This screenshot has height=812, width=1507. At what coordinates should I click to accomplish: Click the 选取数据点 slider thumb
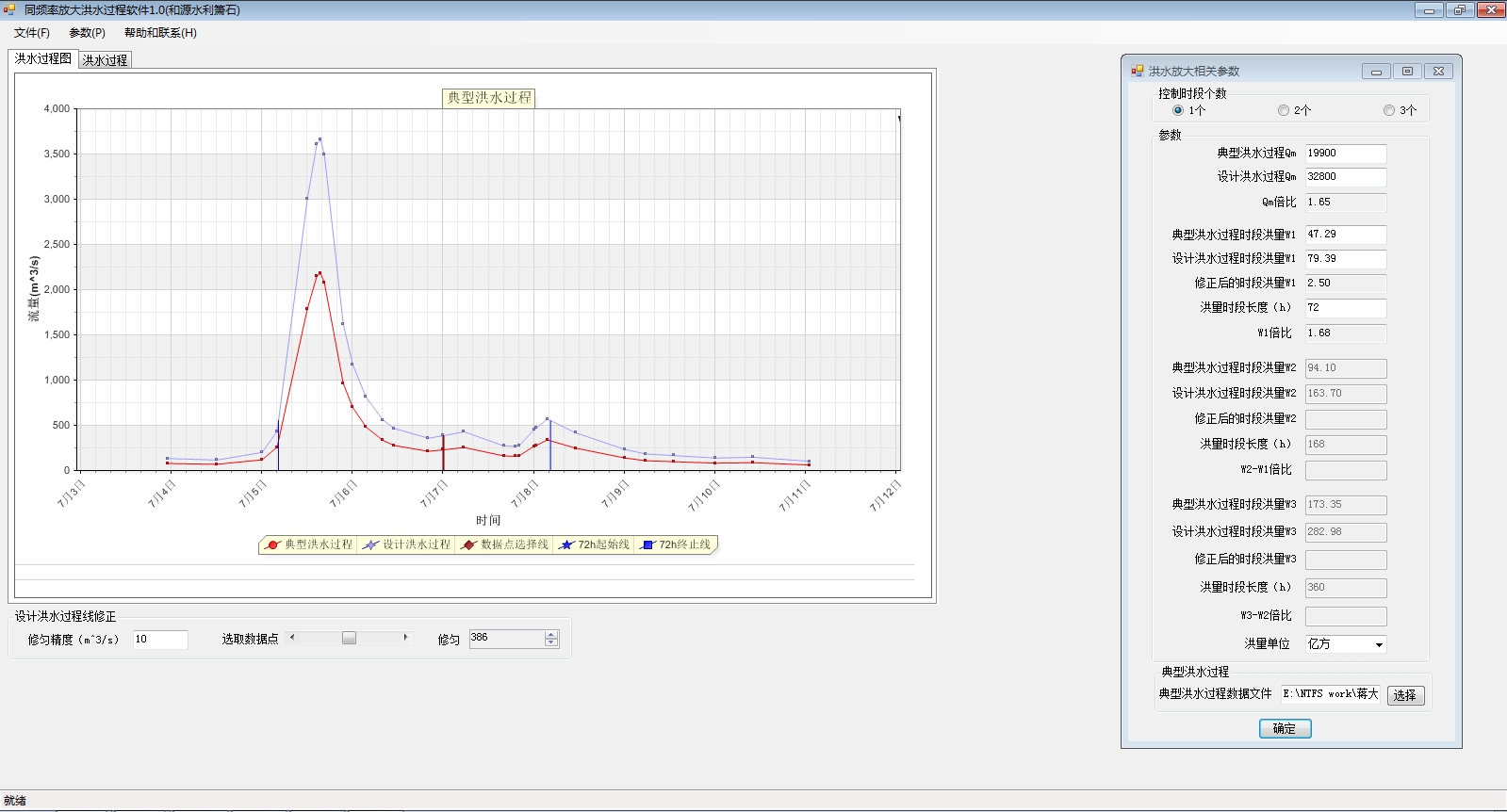point(349,638)
